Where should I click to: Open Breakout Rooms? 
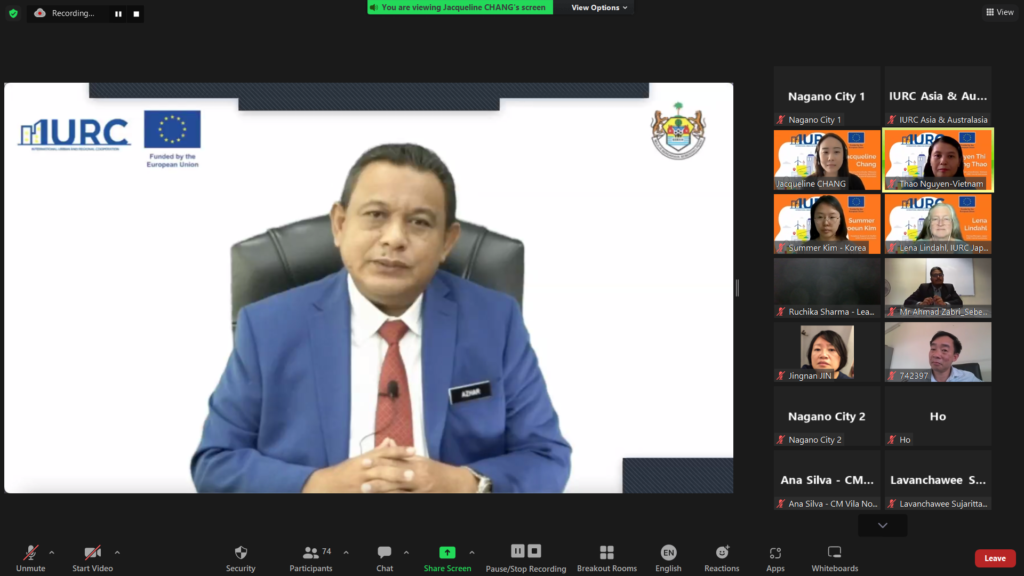click(606, 557)
